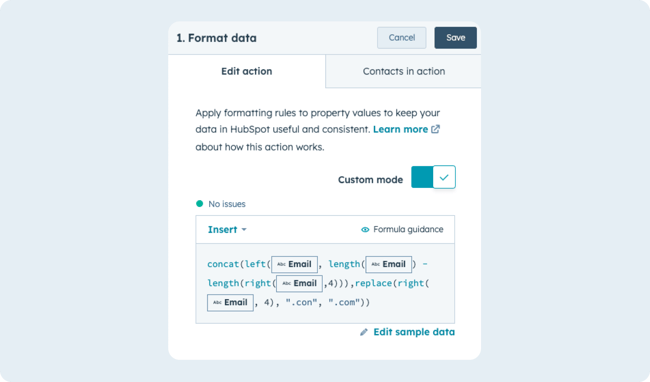Switch to the Contacts in action tab
This screenshot has height=382, width=650.
pyautogui.click(x=404, y=71)
